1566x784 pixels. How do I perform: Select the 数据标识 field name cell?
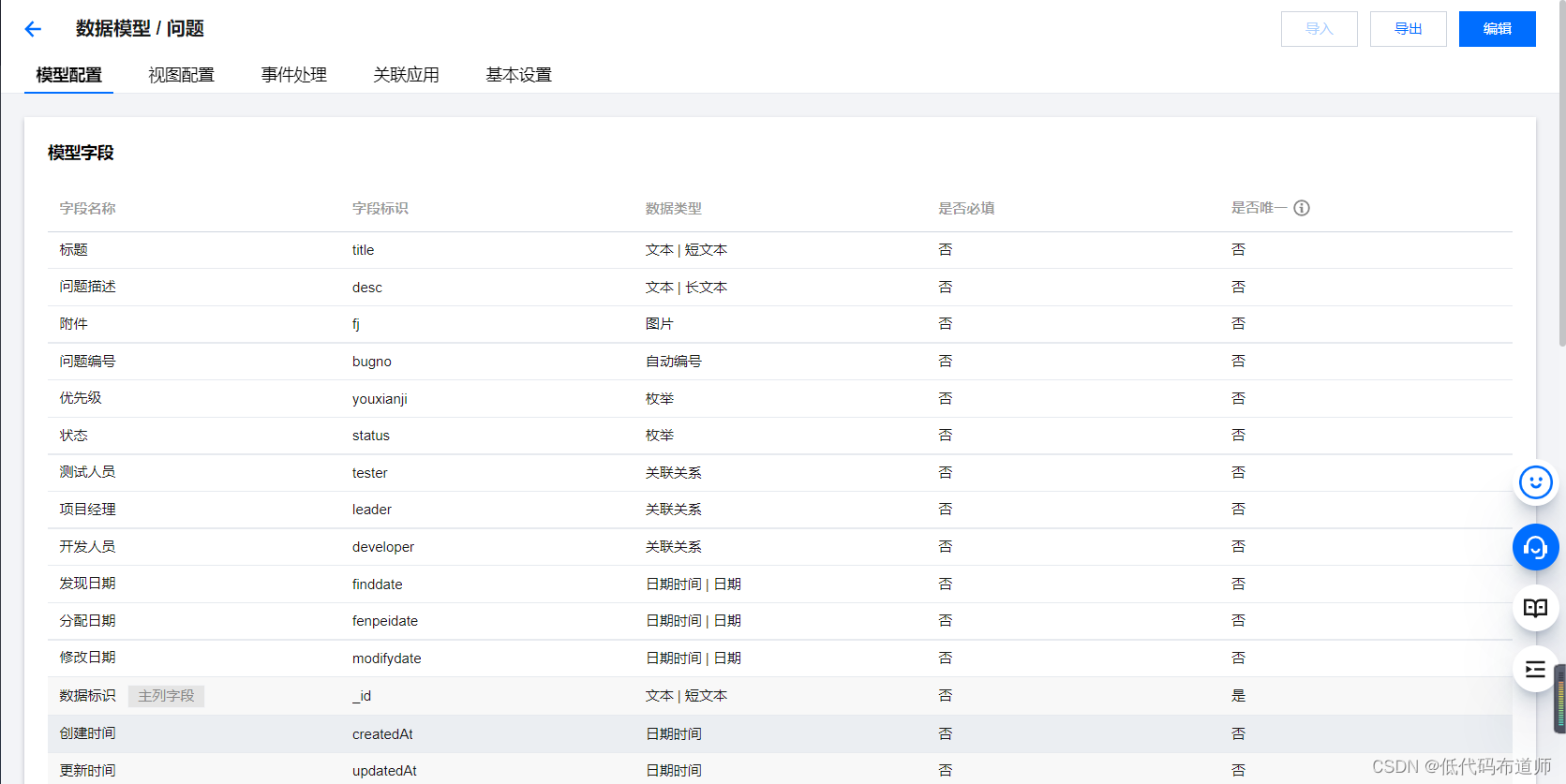click(88, 696)
